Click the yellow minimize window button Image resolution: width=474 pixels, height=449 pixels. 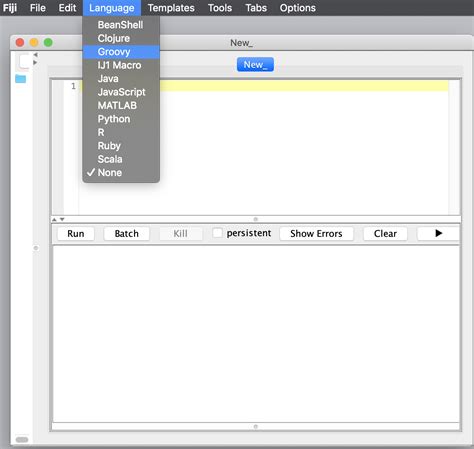34,43
